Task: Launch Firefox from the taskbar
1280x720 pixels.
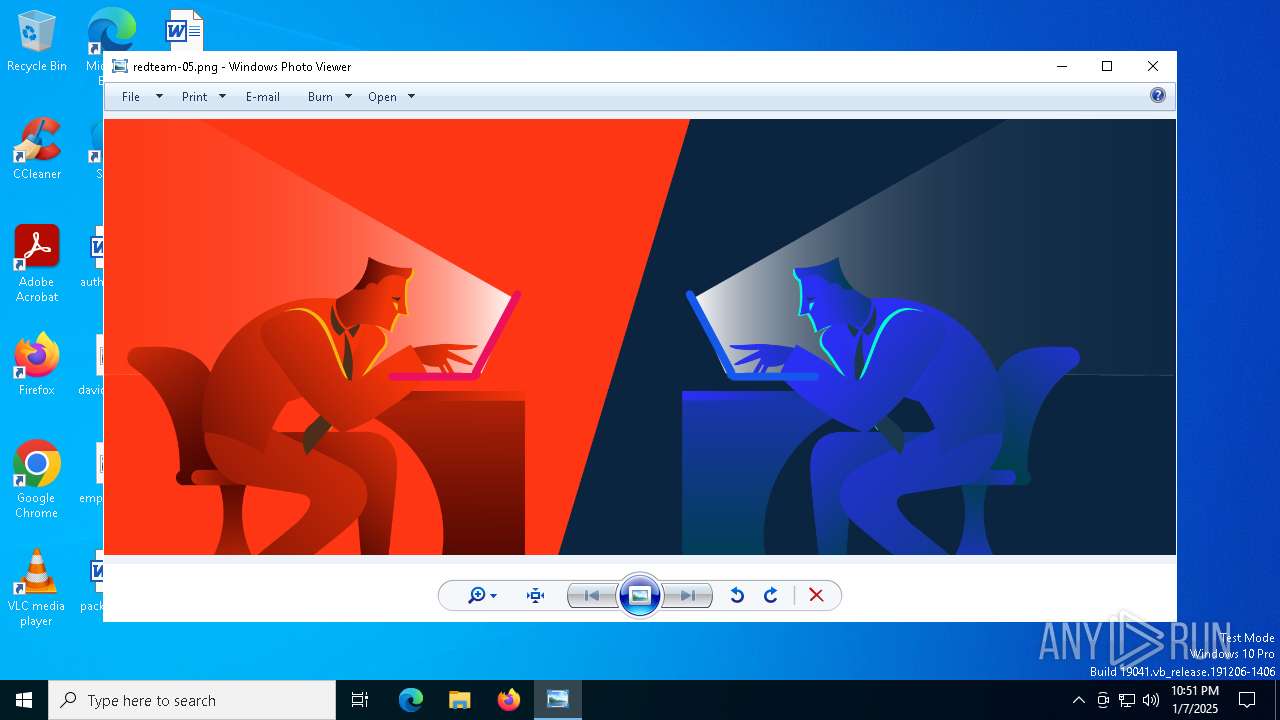Action: point(508,700)
